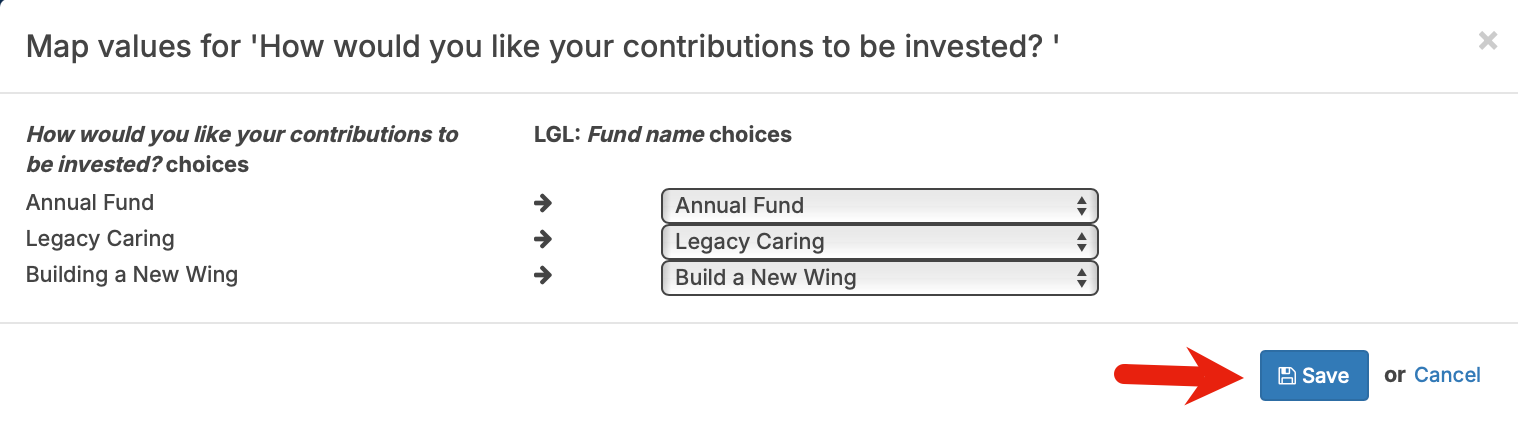
Task: Click the 'Map values for' dialog title
Action: coord(542,47)
